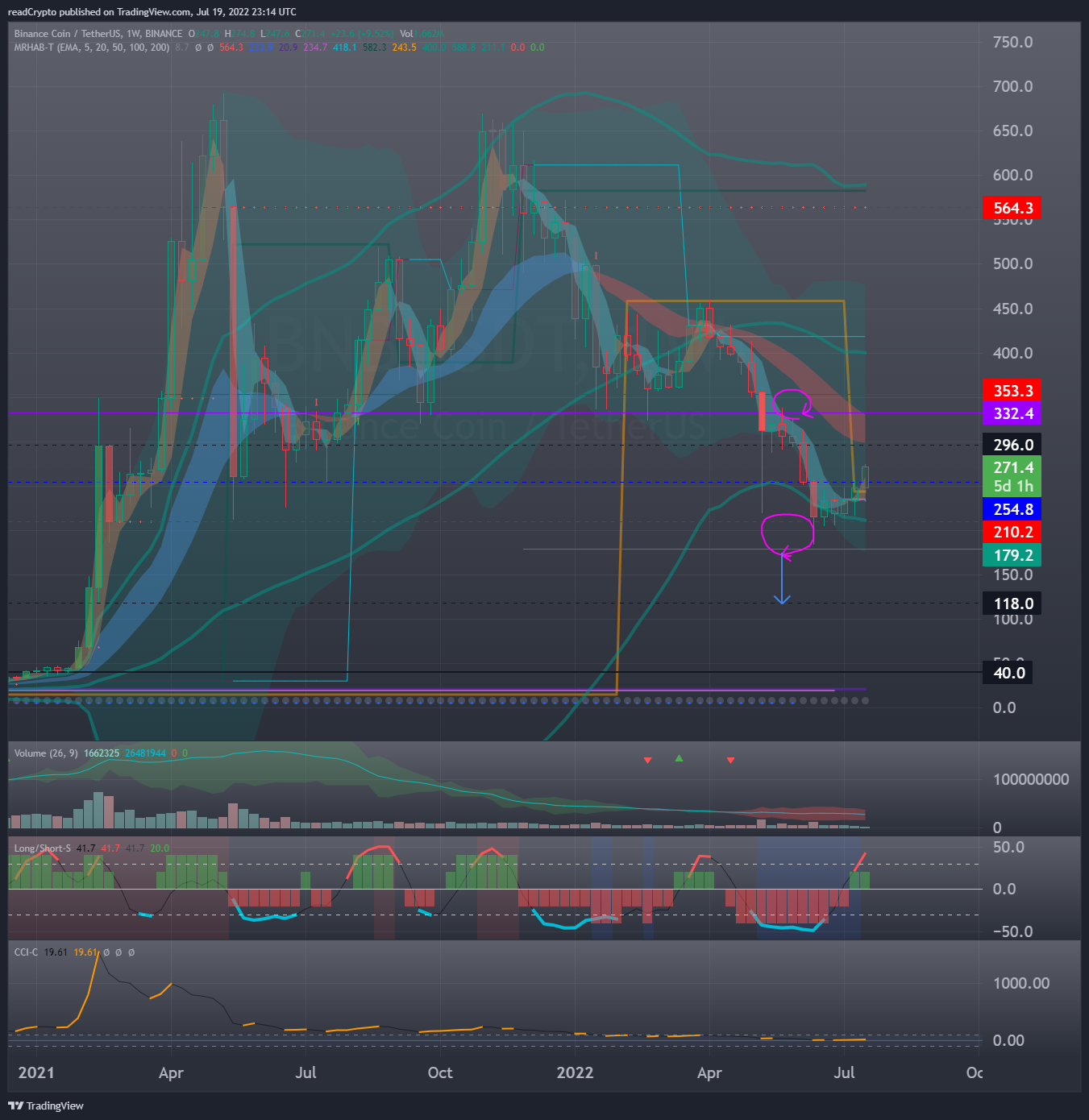
Task: Click the red 564.3 value in MRHAB-T legend
Action: [x=231, y=48]
